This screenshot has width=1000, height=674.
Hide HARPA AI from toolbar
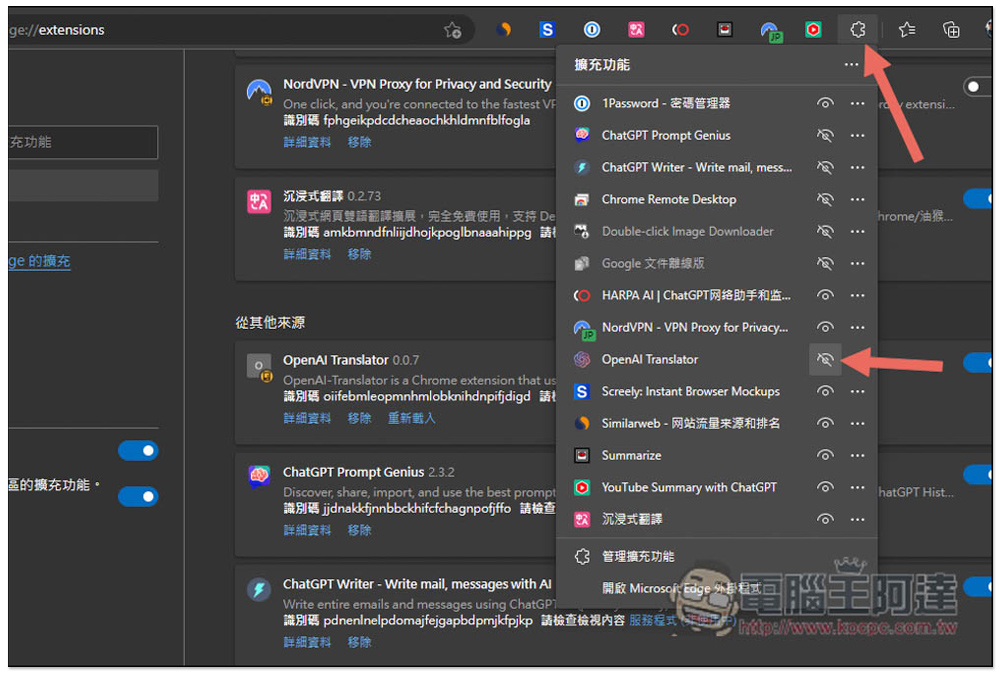pyautogui.click(x=825, y=295)
